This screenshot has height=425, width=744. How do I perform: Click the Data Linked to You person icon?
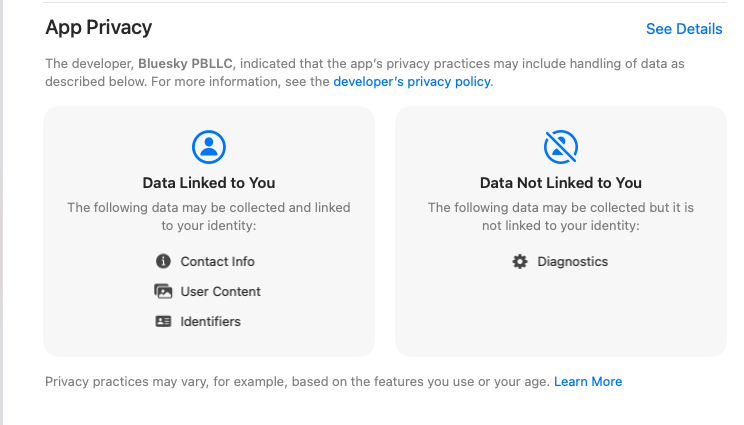tap(209, 147)
